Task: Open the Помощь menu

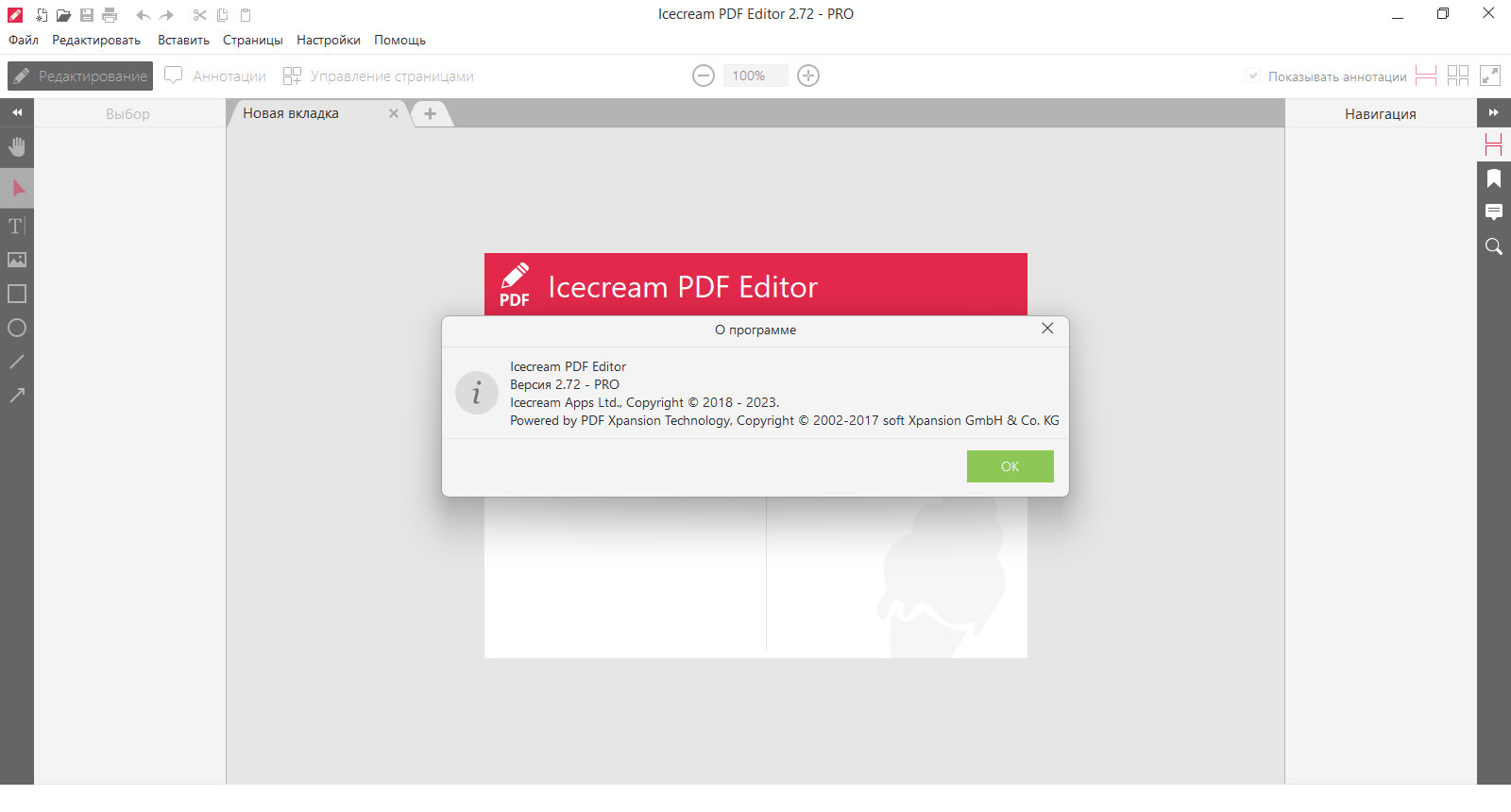Action: [399, 40]
